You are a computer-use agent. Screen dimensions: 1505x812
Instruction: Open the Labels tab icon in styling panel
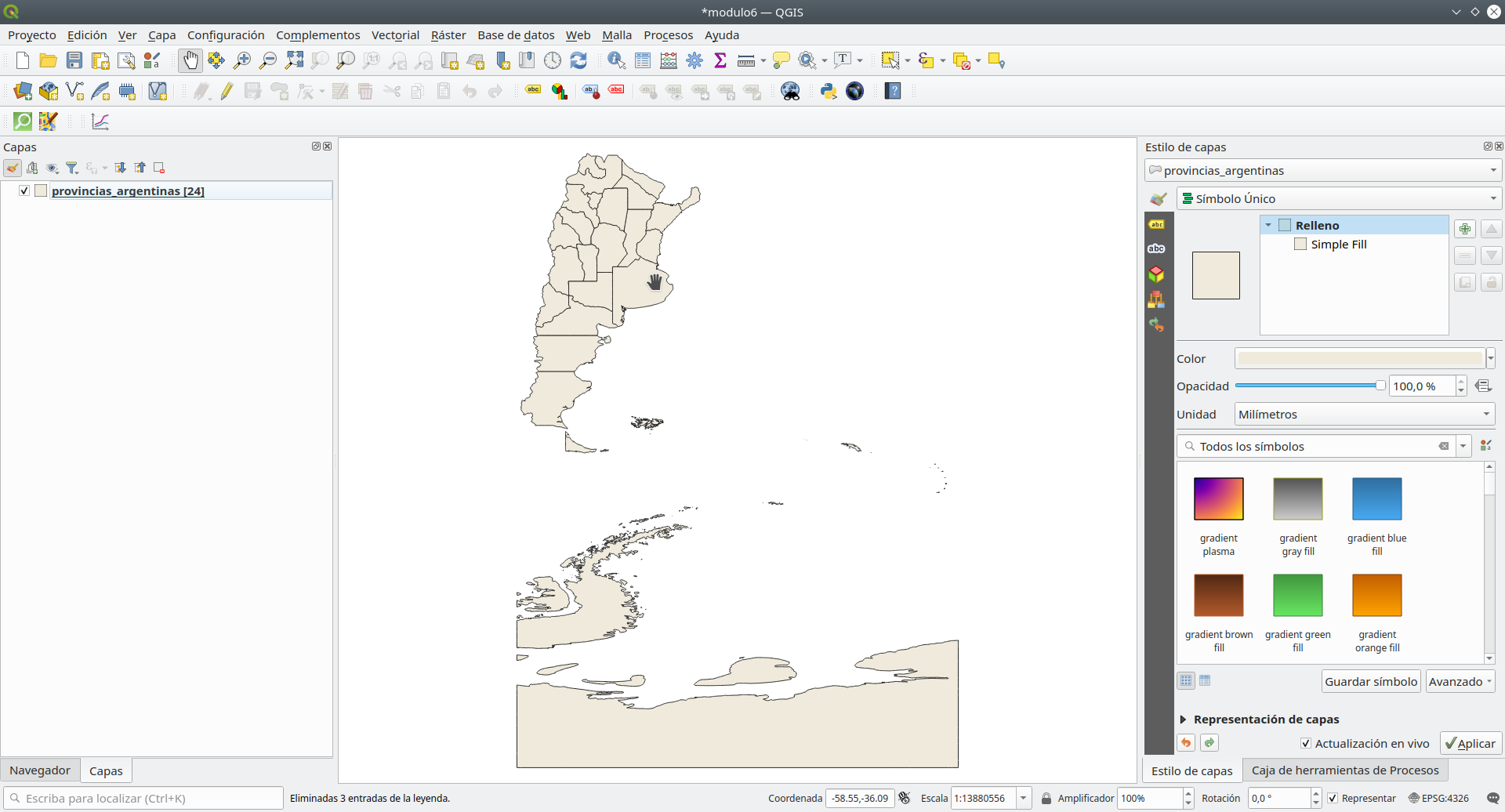click(x=1156, y=224)
